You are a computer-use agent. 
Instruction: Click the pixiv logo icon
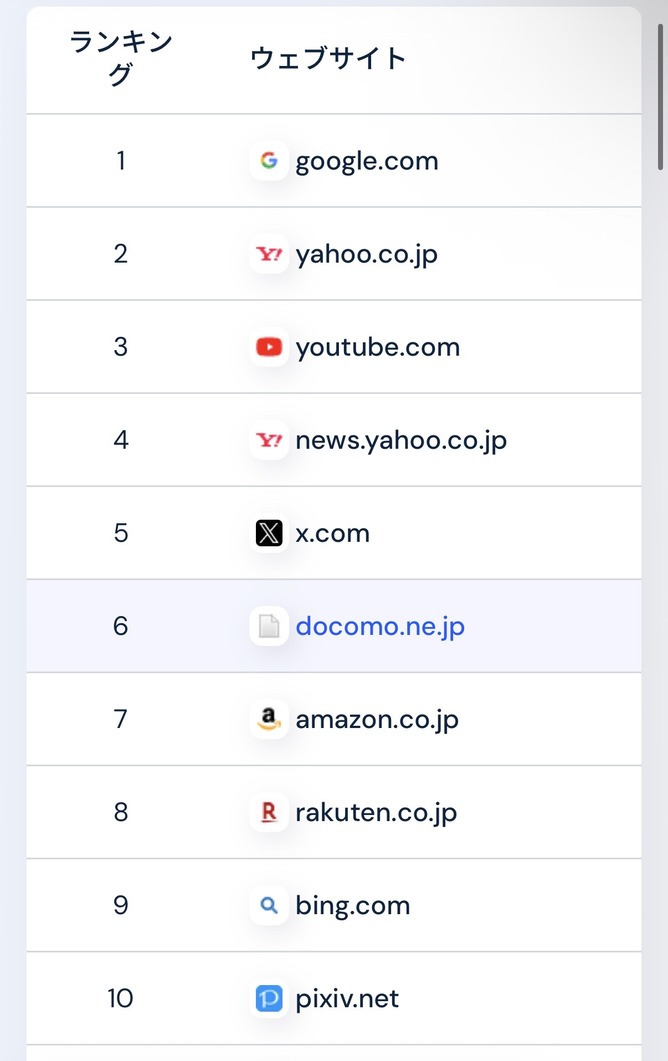point(269,998)
